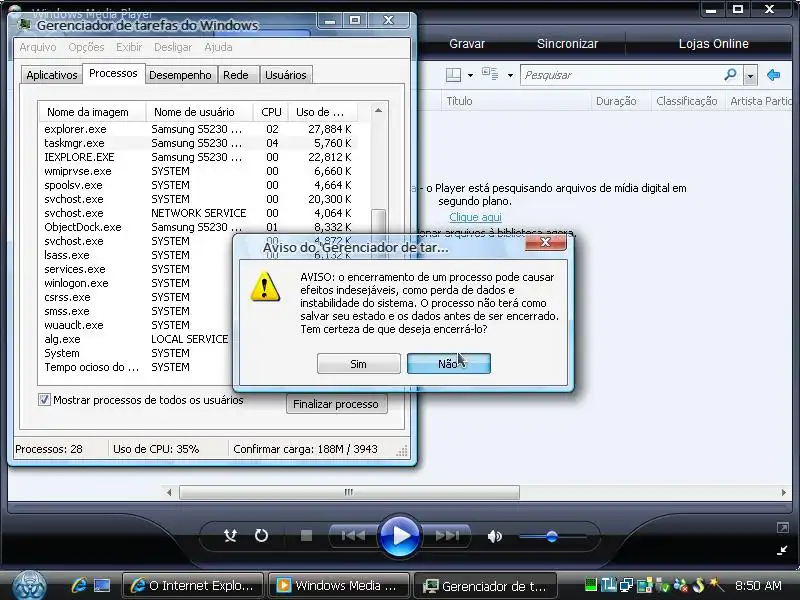Sort by Classificação column in Media Player
The image size is (800, 600).
pos(687,101)
